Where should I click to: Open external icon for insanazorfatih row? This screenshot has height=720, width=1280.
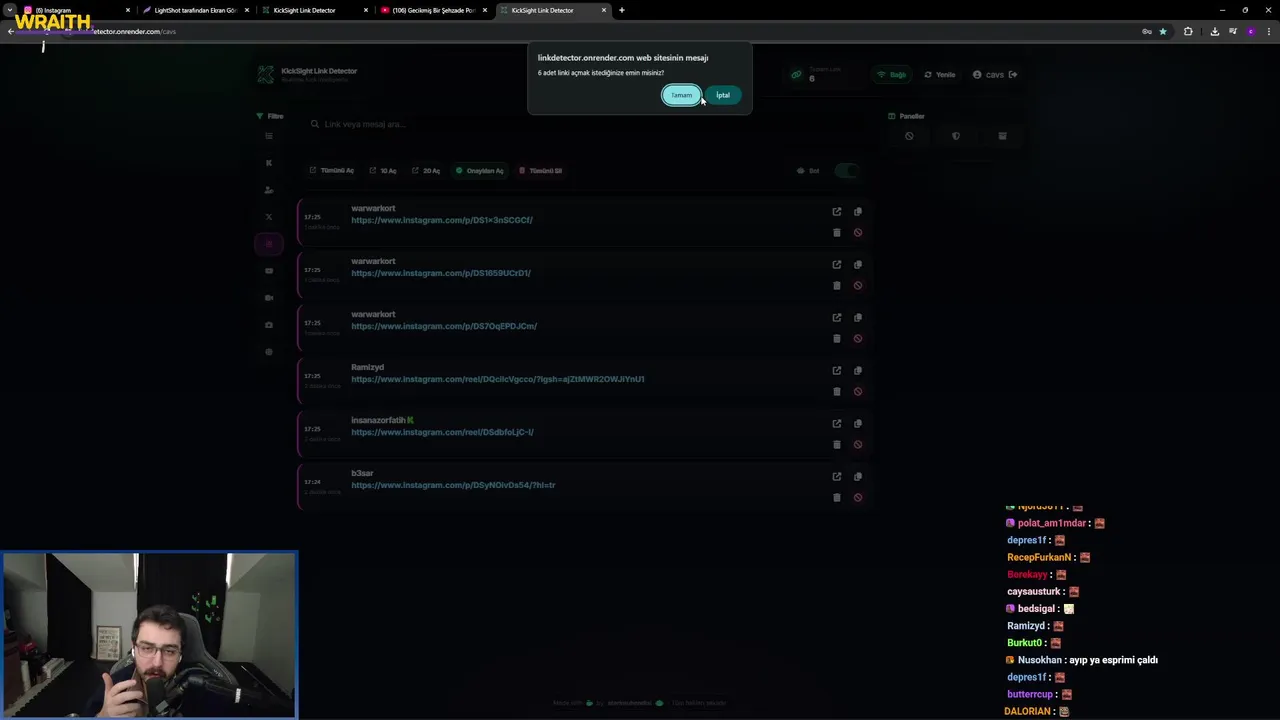[x=837, y=424]
